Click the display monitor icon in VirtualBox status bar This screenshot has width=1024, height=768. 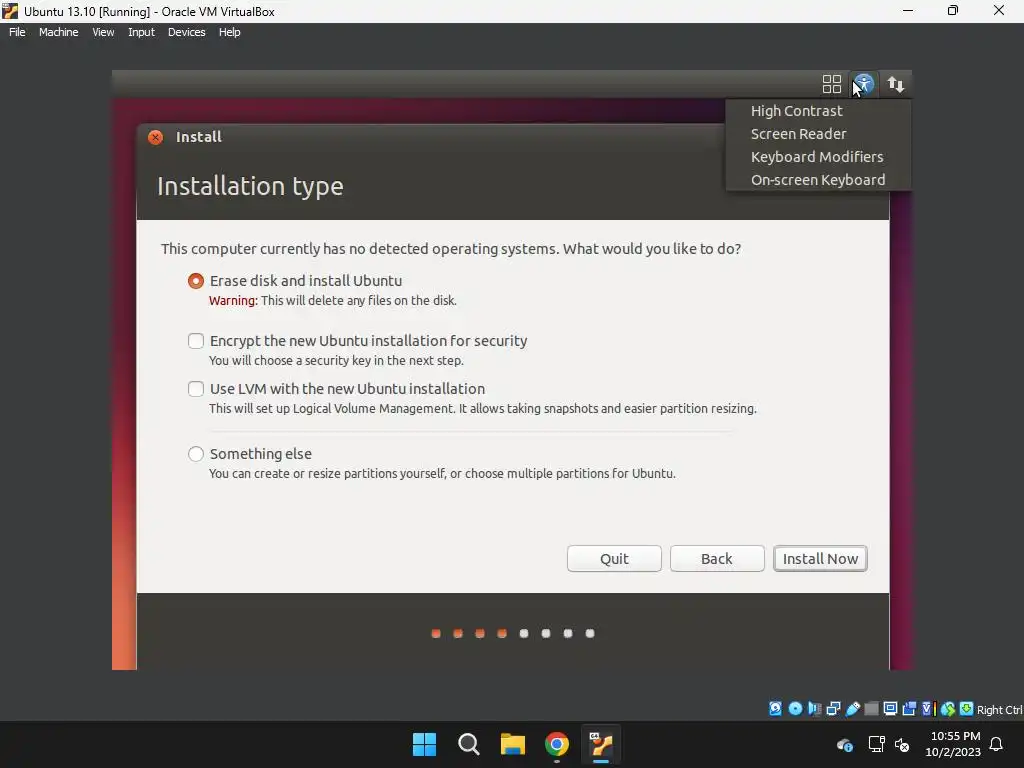pyautogui.click(x=890, y=709)
